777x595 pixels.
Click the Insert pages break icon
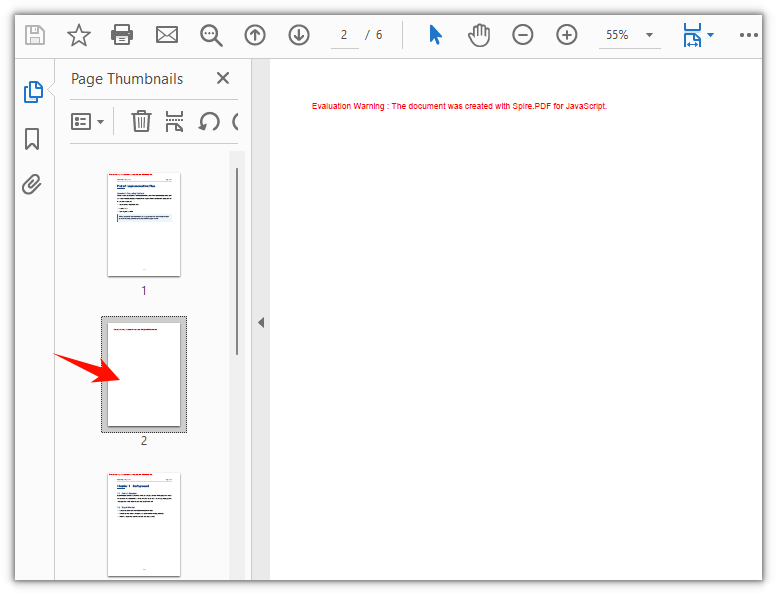174,121
